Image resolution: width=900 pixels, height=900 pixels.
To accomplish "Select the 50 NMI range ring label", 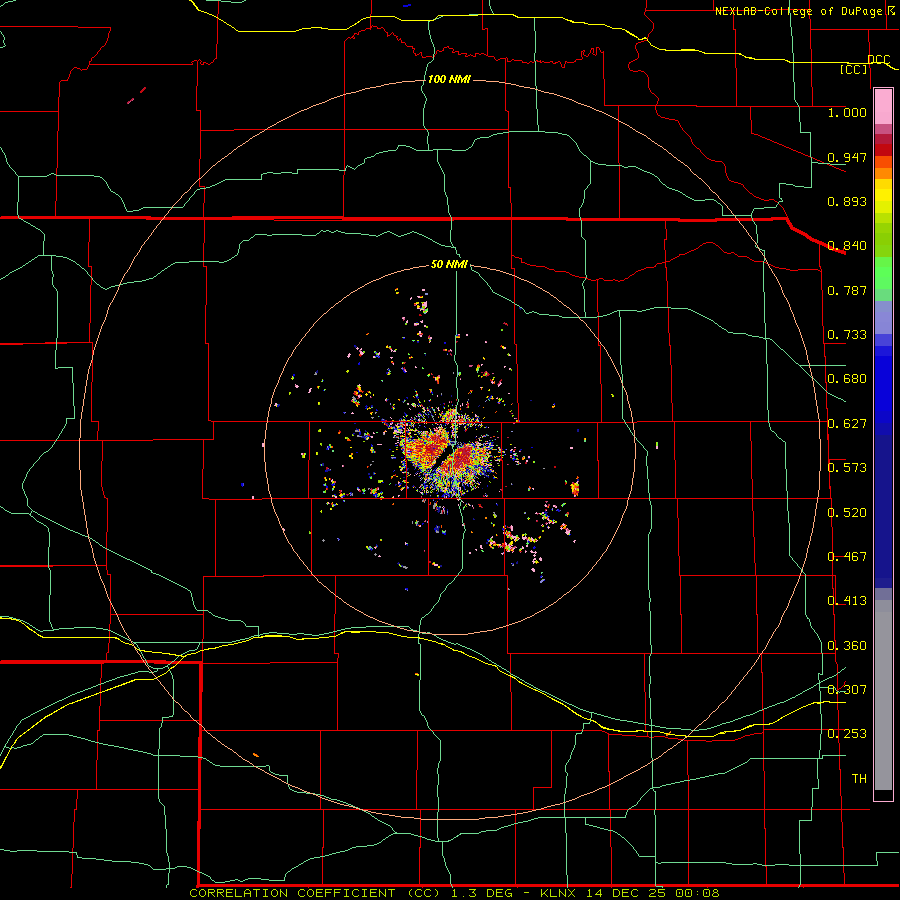I will click(449, 264).
